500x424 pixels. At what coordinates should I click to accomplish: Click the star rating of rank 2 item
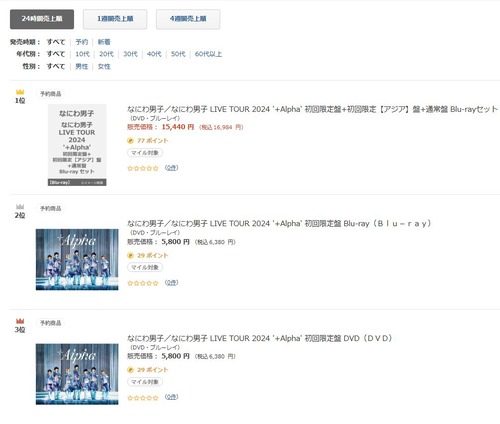click(x=143, y=283)
